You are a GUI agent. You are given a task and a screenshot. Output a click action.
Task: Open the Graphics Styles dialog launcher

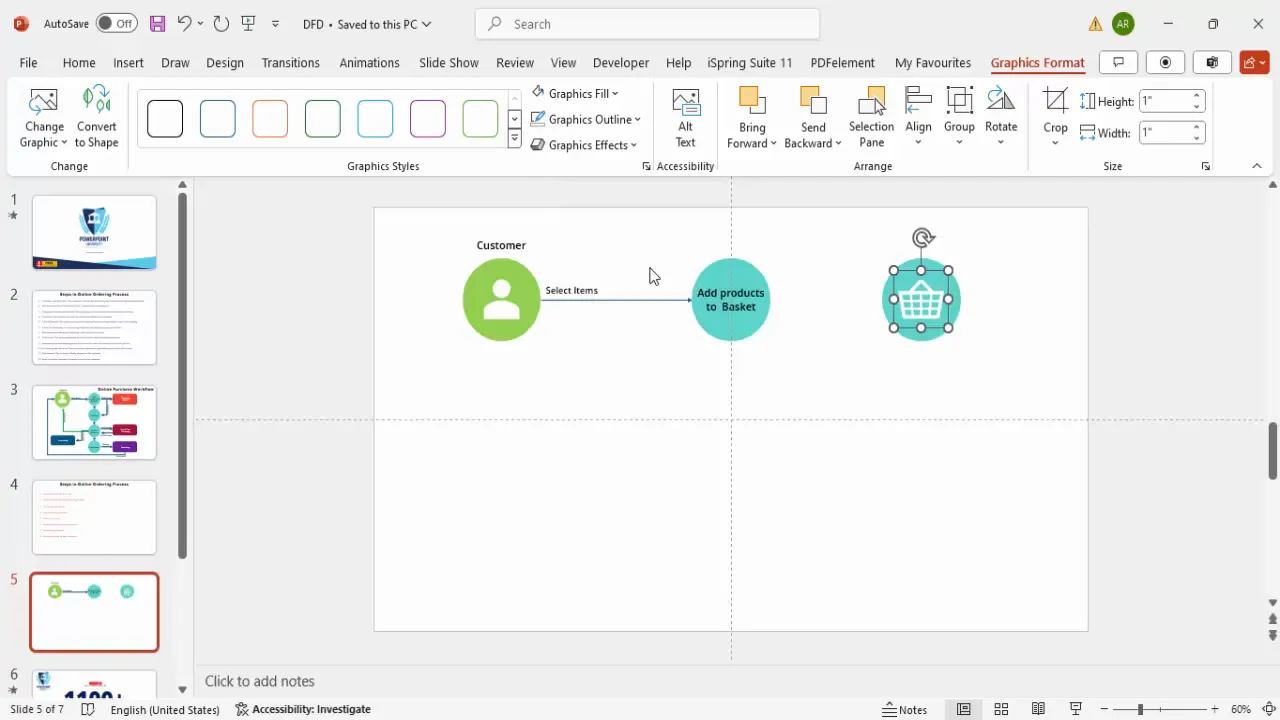(646, 166)
